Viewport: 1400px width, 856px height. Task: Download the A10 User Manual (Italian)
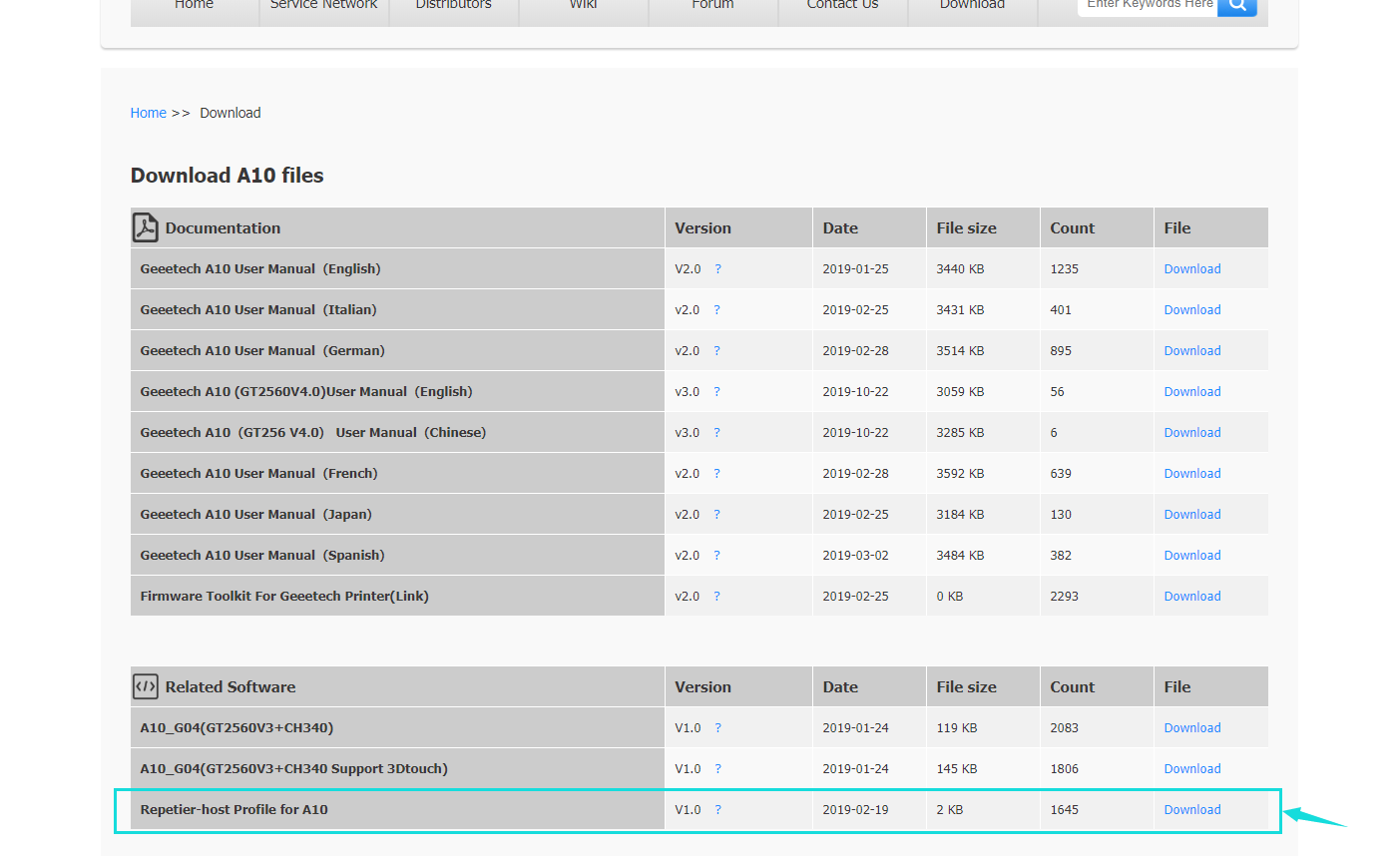click(1192, 310)
